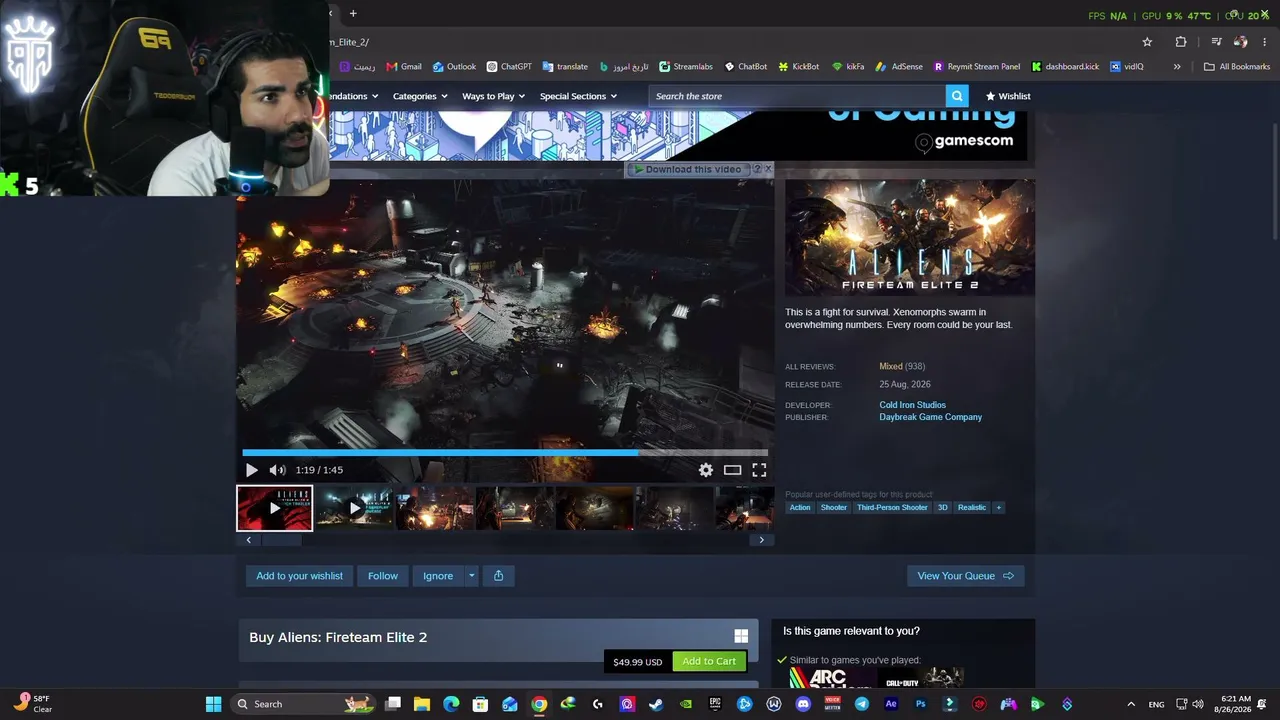Open the Outlook bookmark

click(x=454, y=67)
